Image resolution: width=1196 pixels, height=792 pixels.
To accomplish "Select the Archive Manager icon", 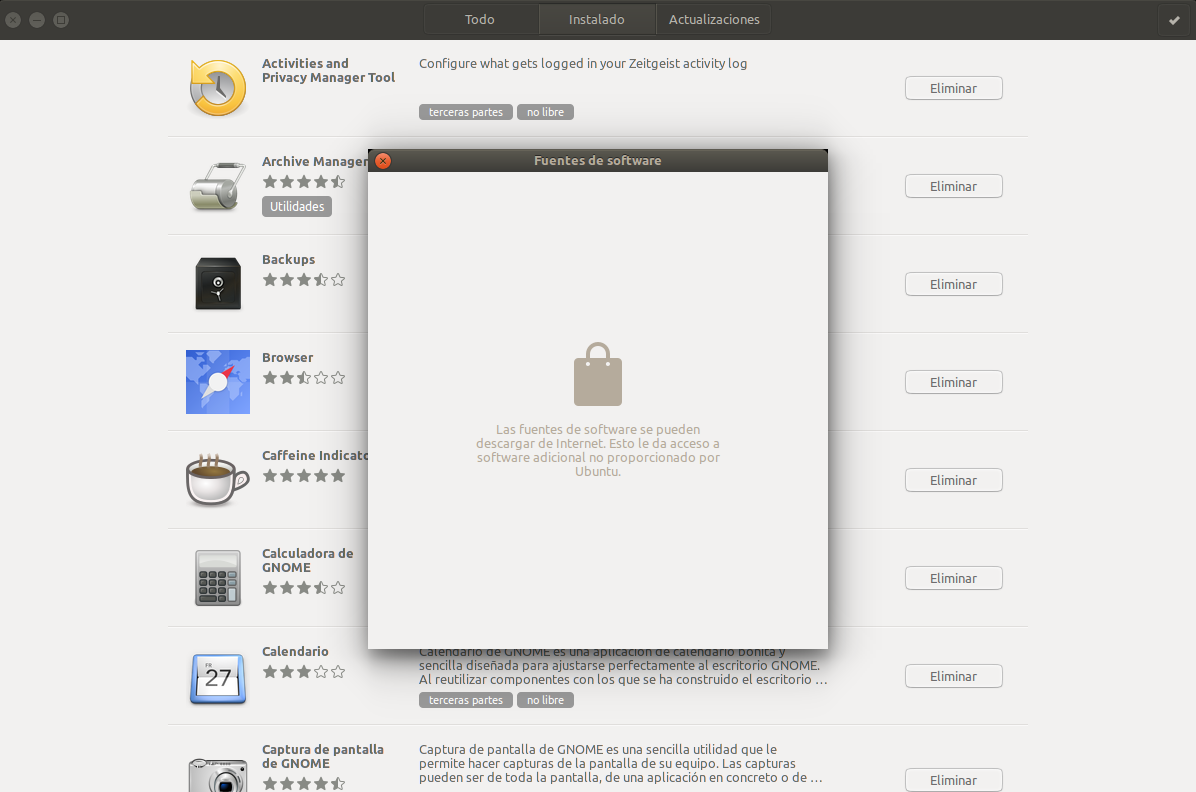I will point(217,186).
